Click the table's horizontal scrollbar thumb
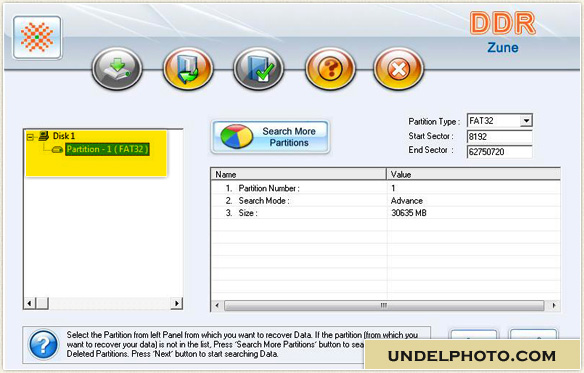Viewport: 584px width, 373px height. (384, 306)
